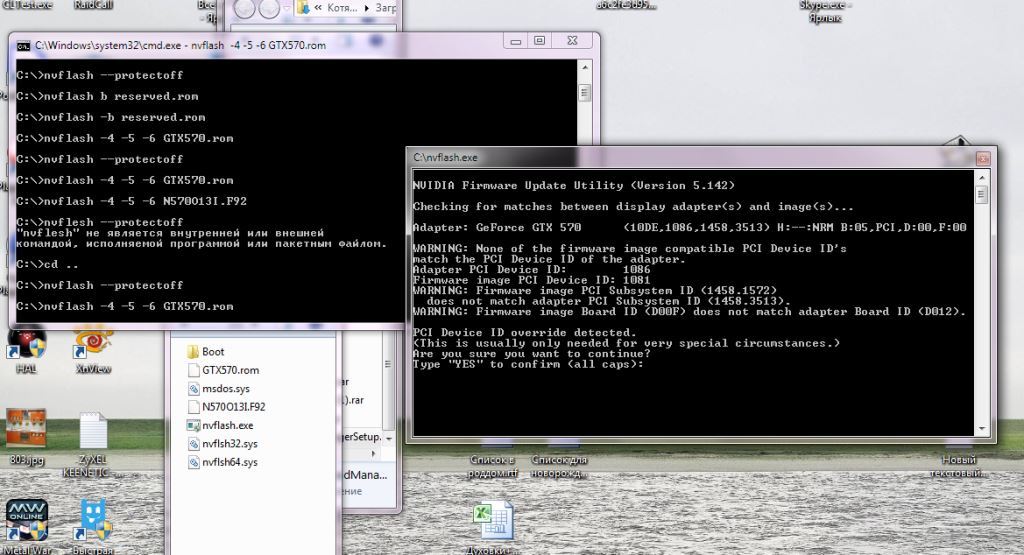Image resolution: width=1024 pixels, height=555 pixels.
Task: Open the 803.jpg desktop image
Action: pyautogui.click(x=26, y=436)
